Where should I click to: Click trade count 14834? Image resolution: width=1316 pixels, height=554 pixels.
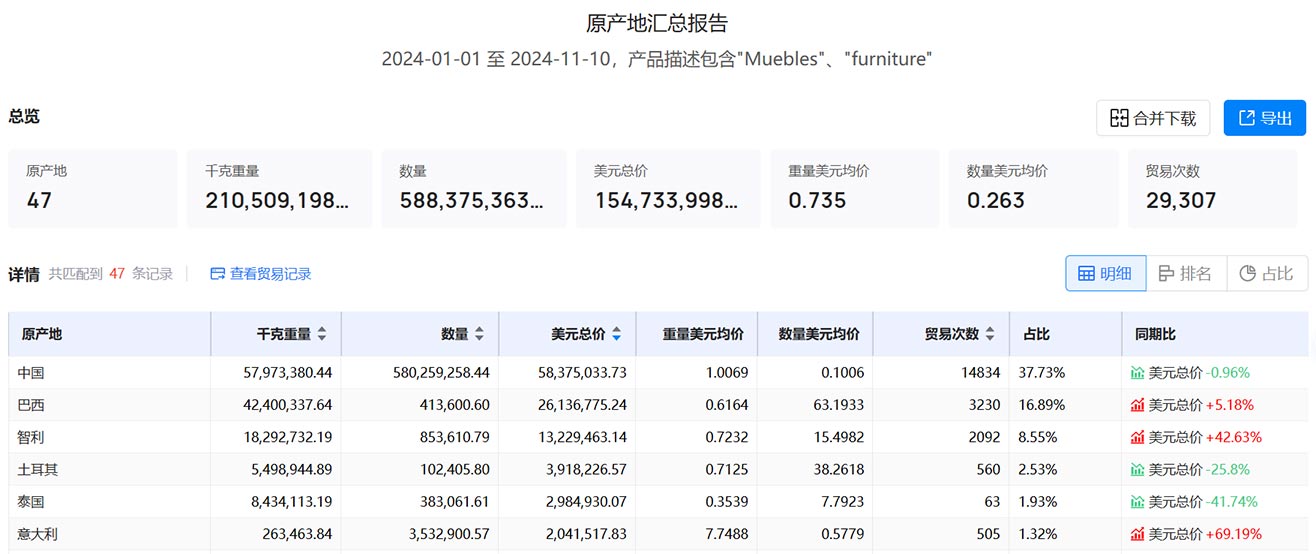982,373
